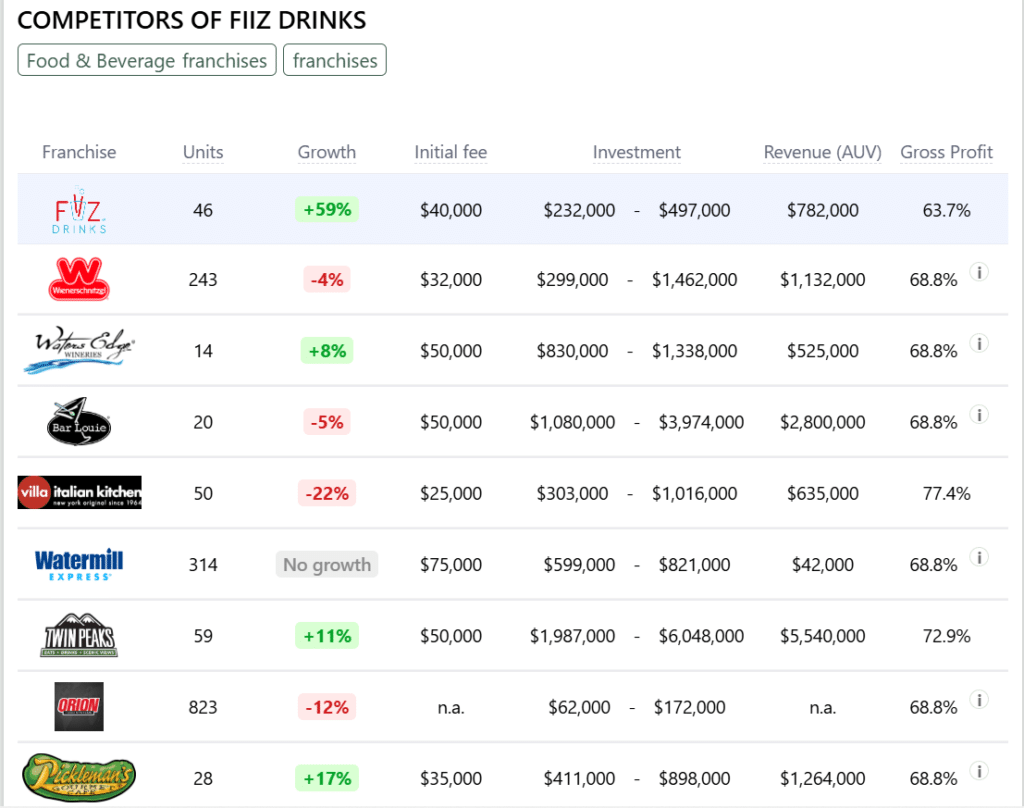This screenshot has width=1024, height=808.
Task: Click the -4% growth badge
Action: [x=327, y=280]
